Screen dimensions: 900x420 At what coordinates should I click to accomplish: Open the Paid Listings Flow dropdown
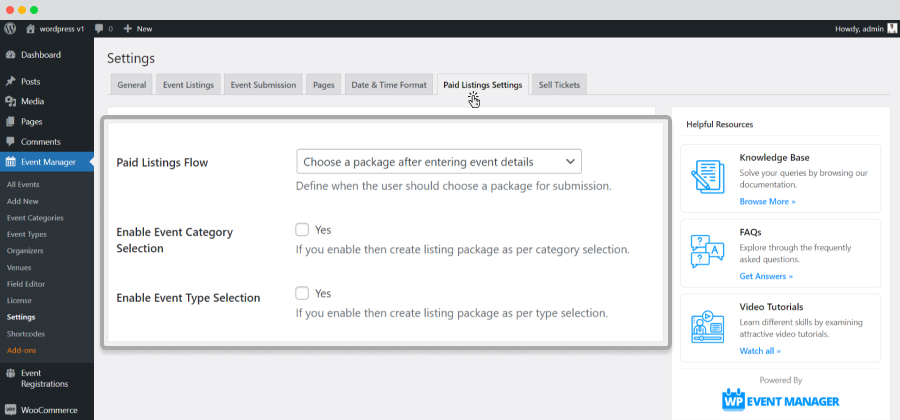[439, 162]
